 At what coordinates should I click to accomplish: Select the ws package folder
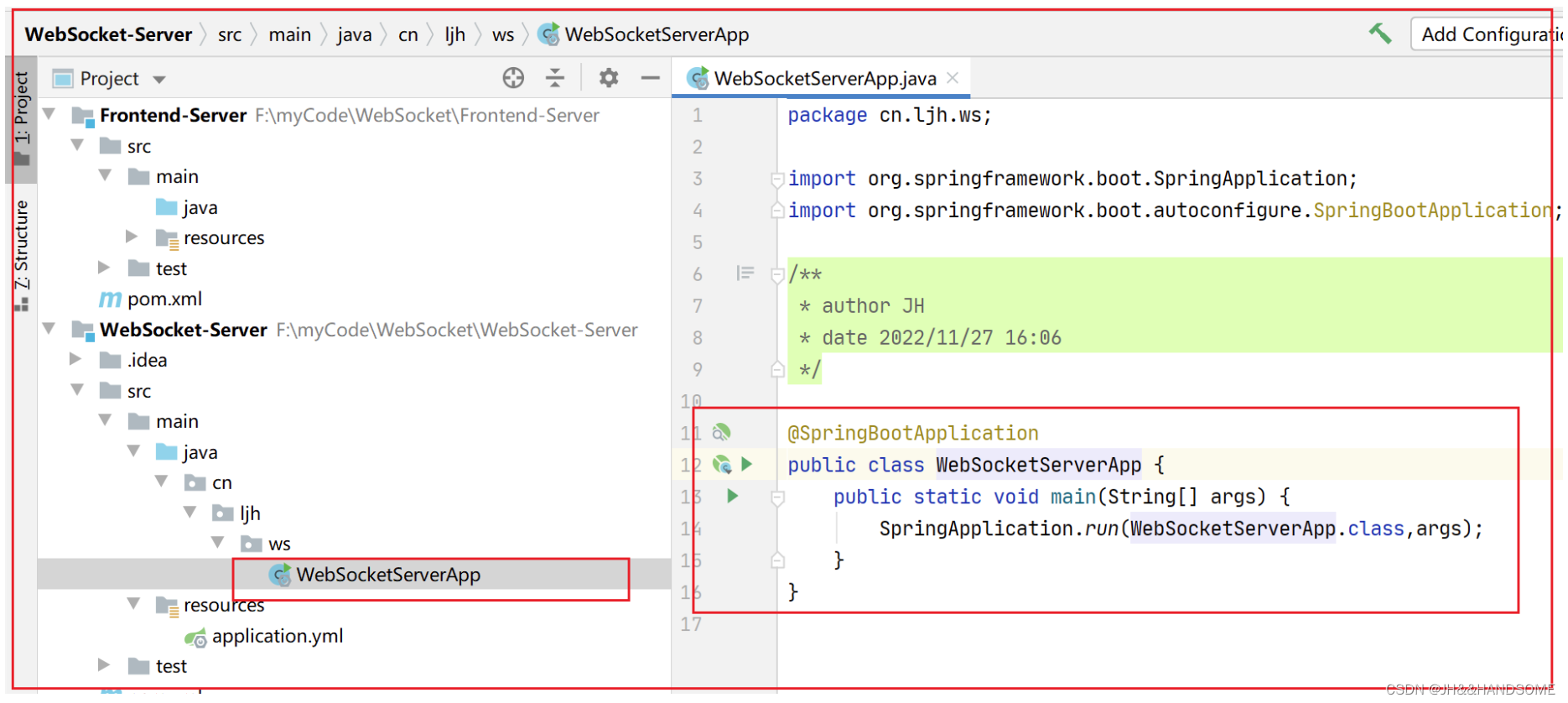pyautogui.click(x=266, y=544)
